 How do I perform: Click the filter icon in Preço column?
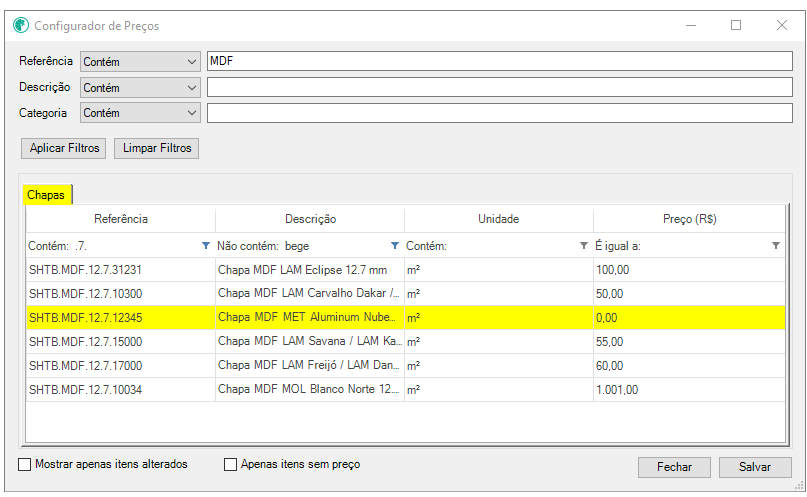click(775, 246)
